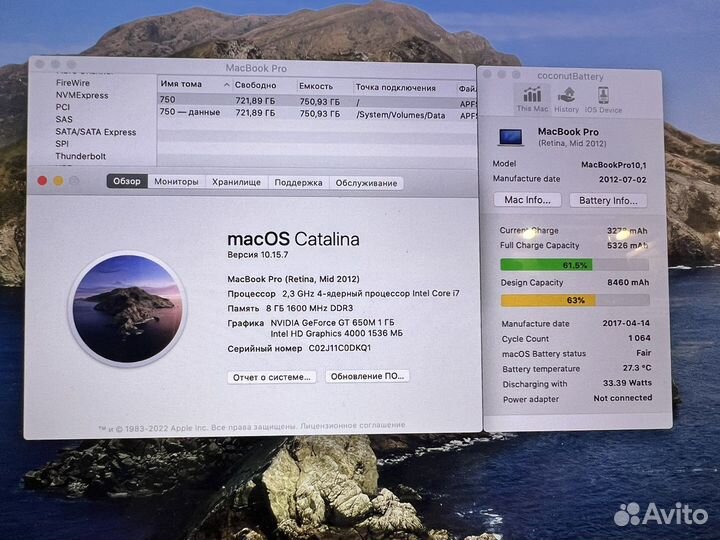Select SATA/SATA Express in the sidebar
The image size is (720, 540).
click(96, 132)
